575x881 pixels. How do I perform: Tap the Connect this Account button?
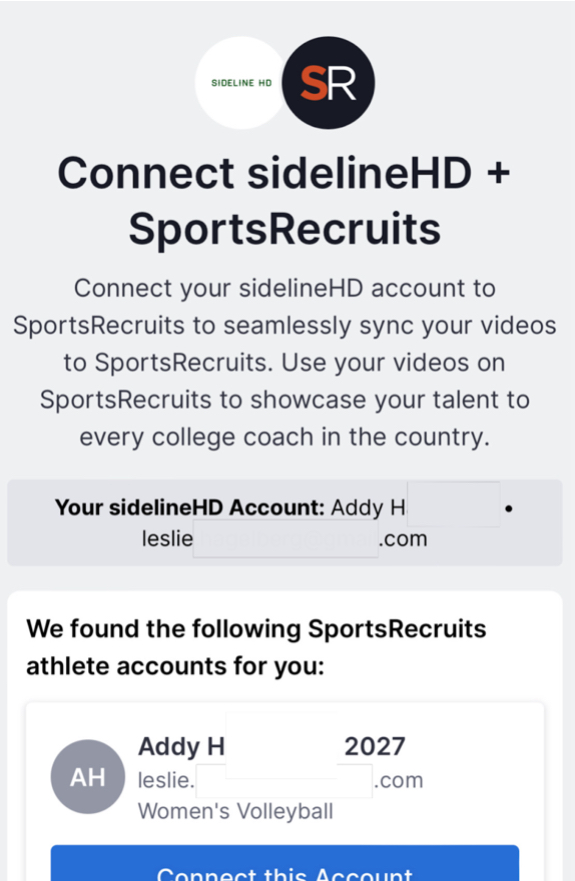(285, 864)
